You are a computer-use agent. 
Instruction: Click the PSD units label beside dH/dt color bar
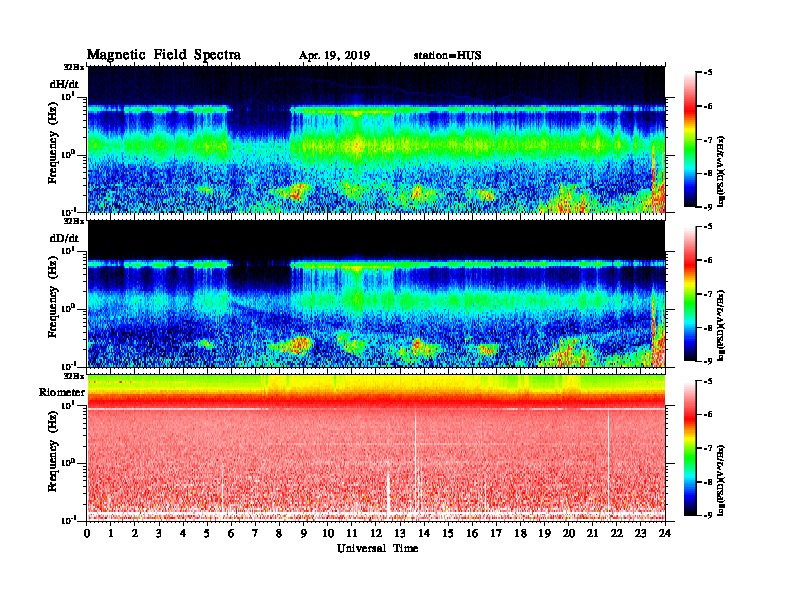click(x=721, y=172)
